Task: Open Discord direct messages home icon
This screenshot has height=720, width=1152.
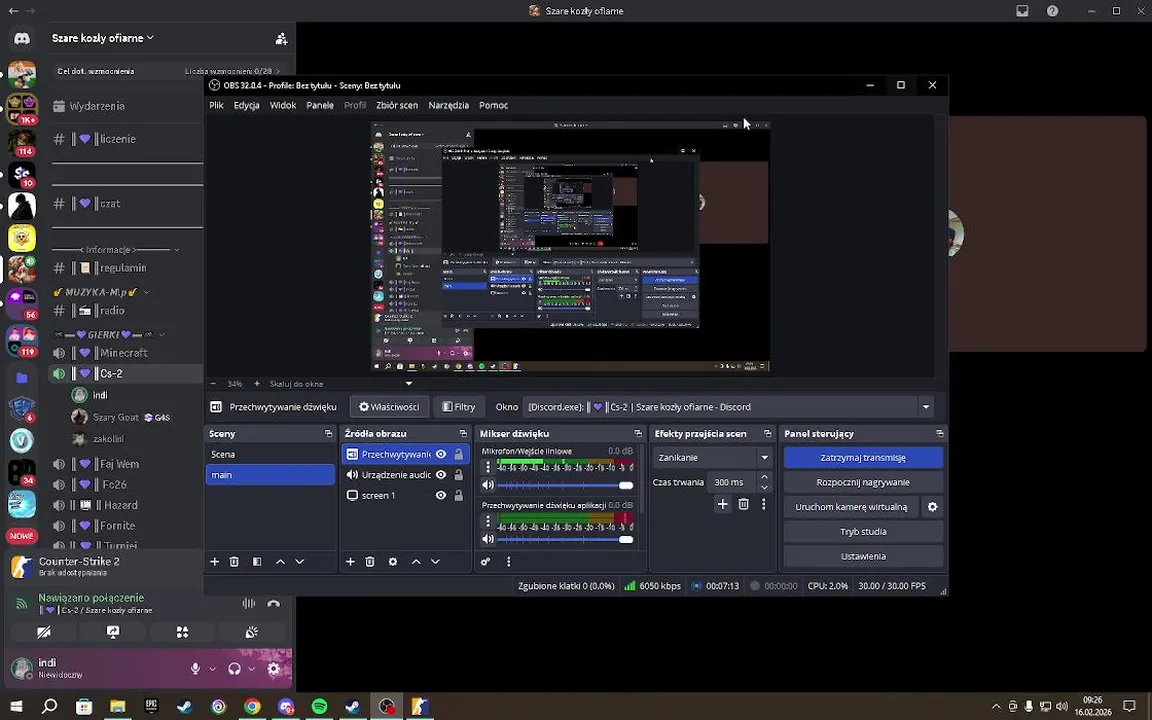Action: click(x=22, y=38)
